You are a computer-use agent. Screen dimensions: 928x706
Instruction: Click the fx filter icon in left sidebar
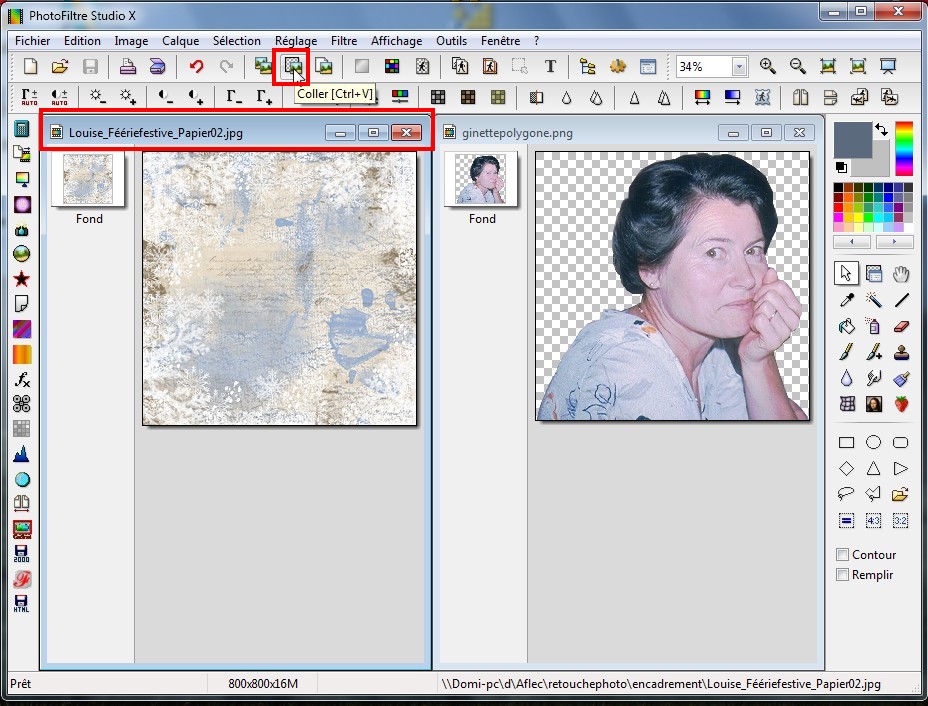click(x=22, y=379)
